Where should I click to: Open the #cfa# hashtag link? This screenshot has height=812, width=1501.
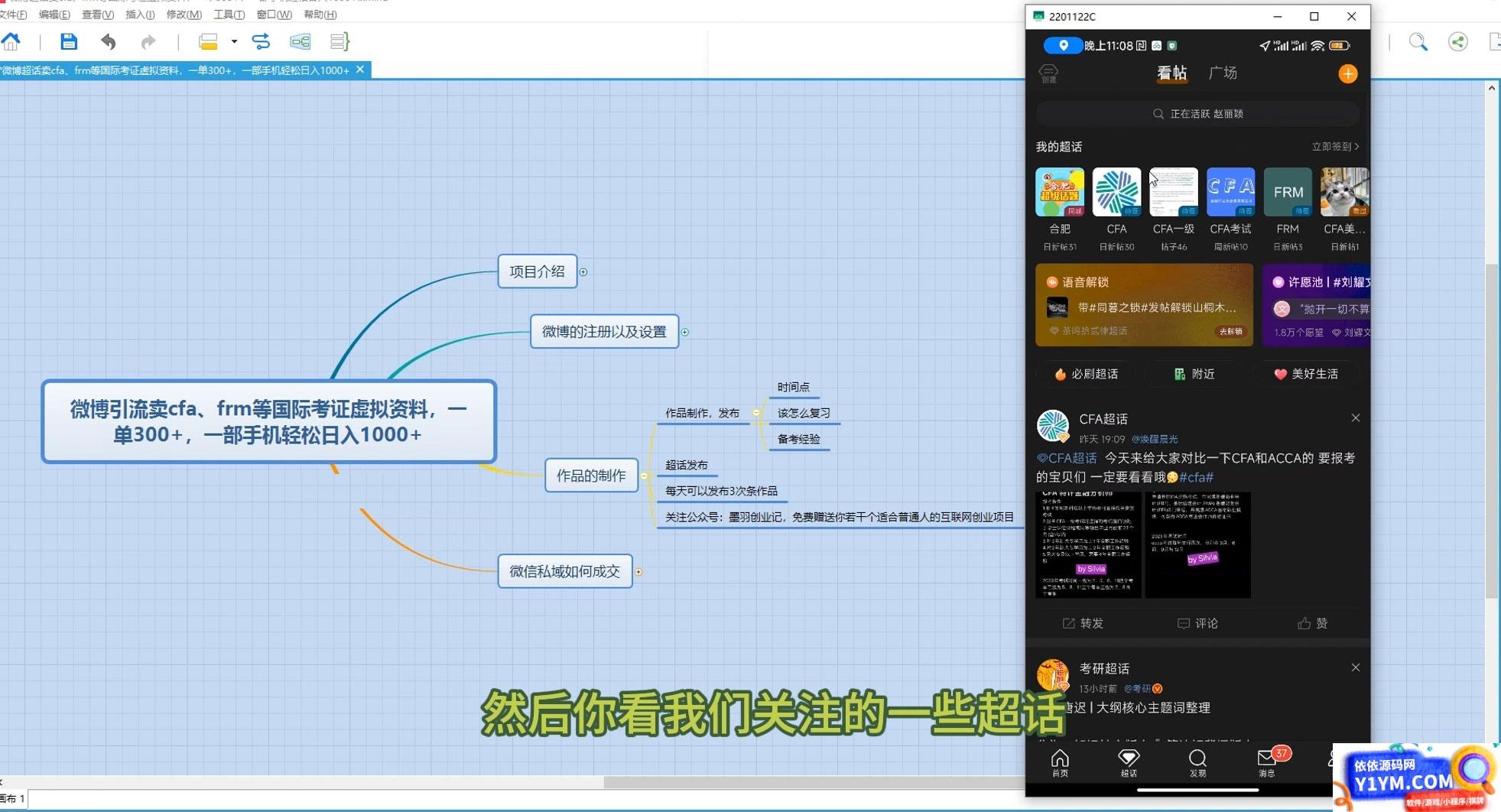(1196, 477)
